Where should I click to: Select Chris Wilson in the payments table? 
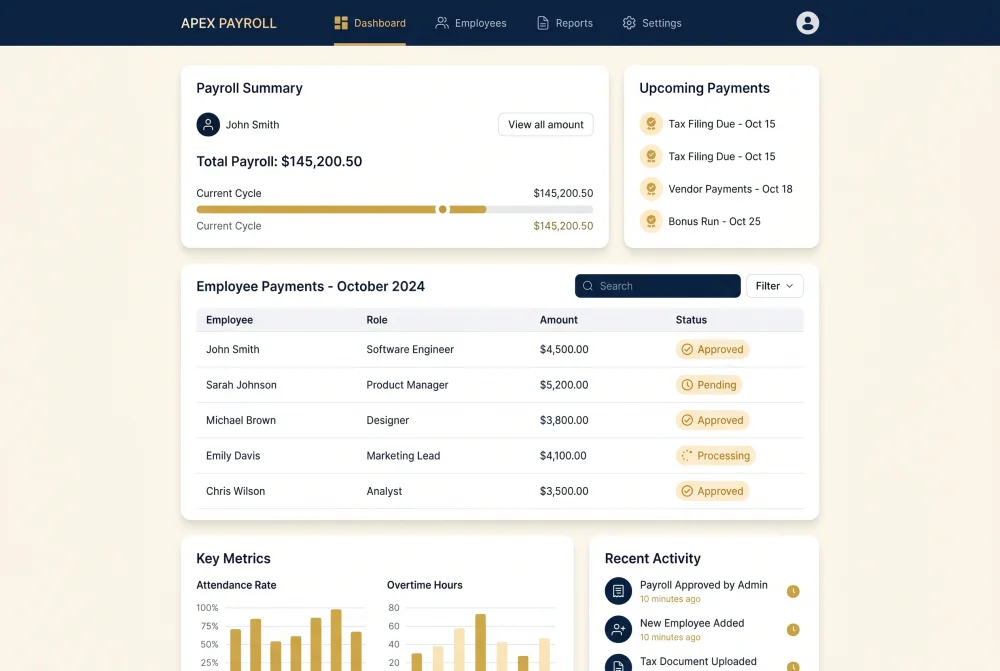pyautogui.click(x=235, y=491)
